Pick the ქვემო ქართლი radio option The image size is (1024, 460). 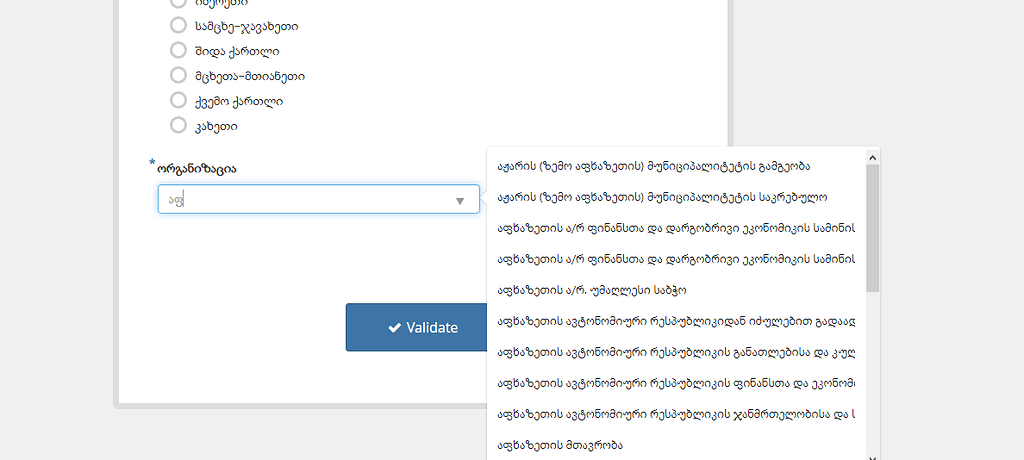point(179,100)
